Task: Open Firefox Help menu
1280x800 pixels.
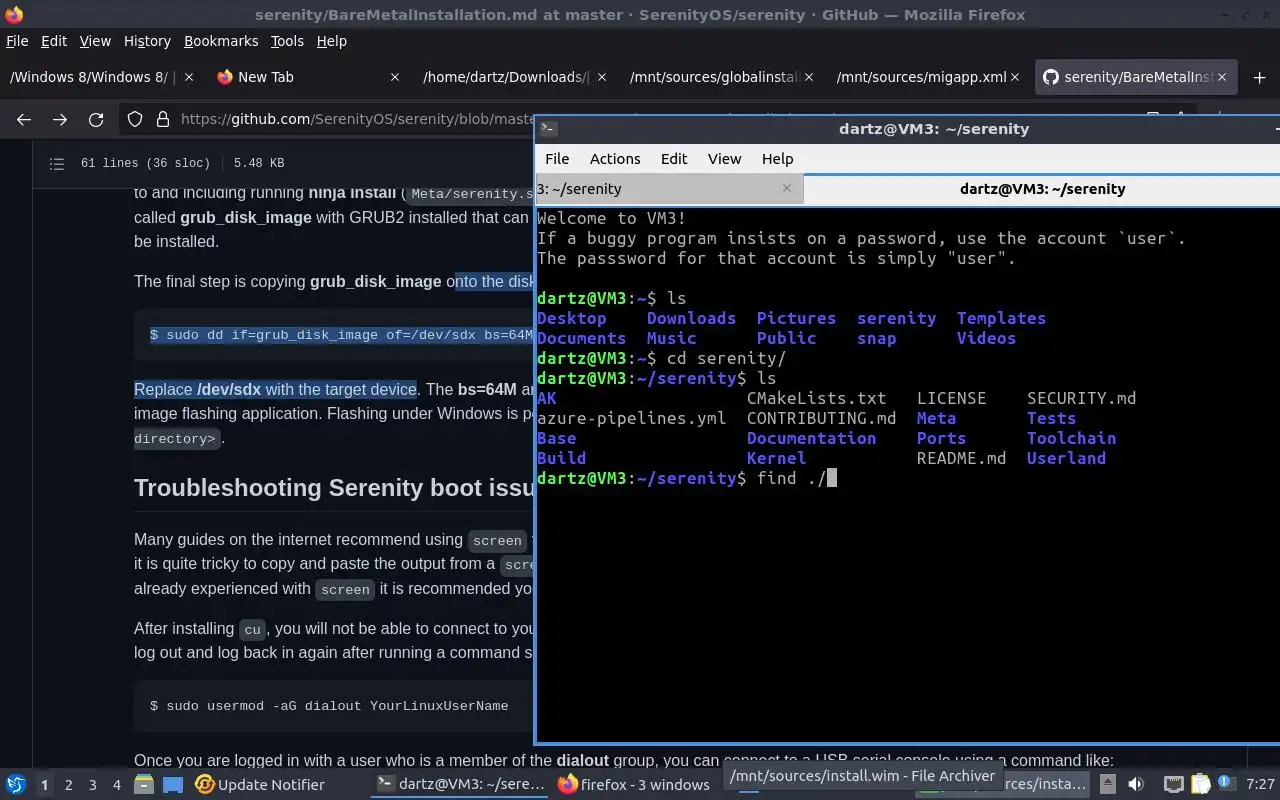Action: [x=331, y=41]
